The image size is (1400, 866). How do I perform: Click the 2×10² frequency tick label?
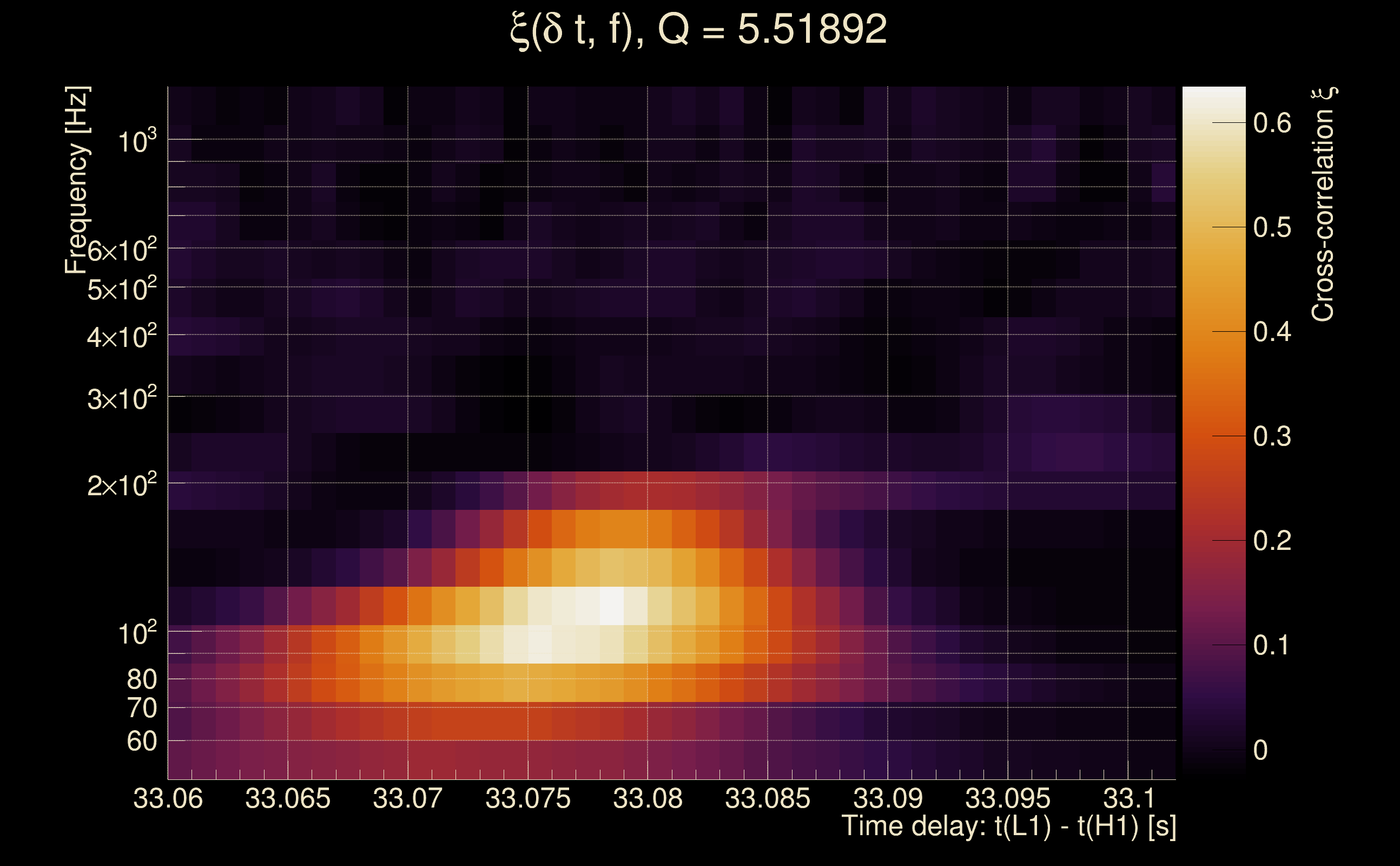pyautogui.click(x=122, y=485)
